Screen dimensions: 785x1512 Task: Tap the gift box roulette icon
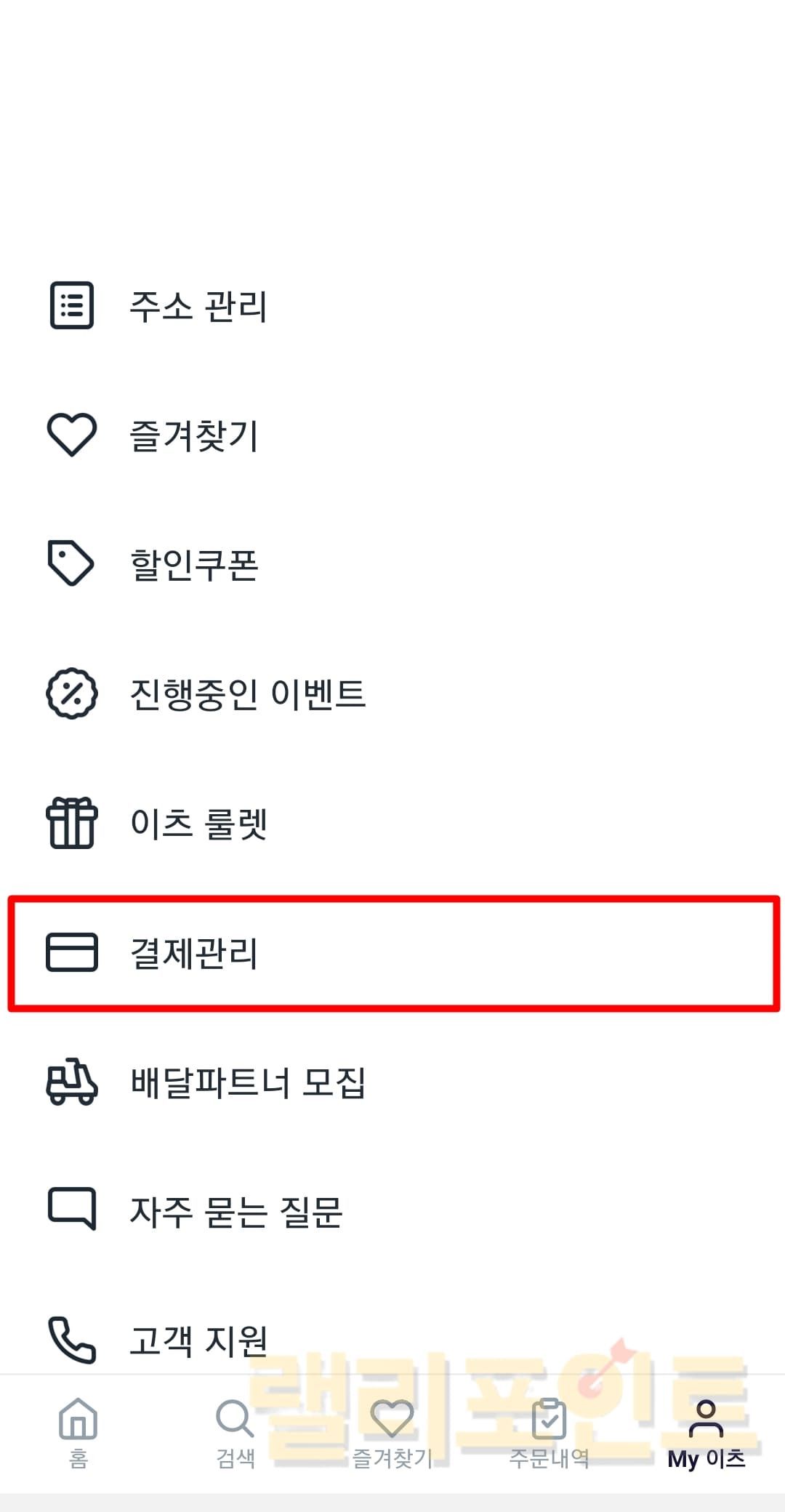pos(71,823)
